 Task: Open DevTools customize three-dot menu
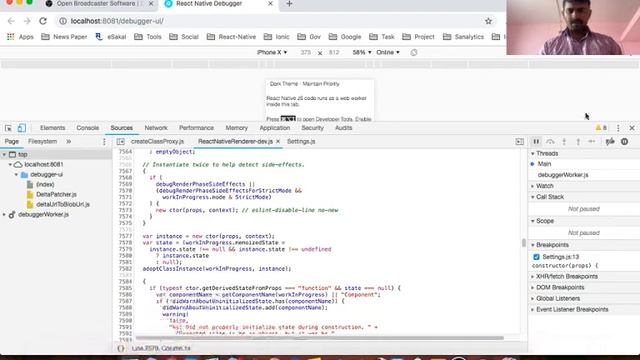[x=618, y=128]
